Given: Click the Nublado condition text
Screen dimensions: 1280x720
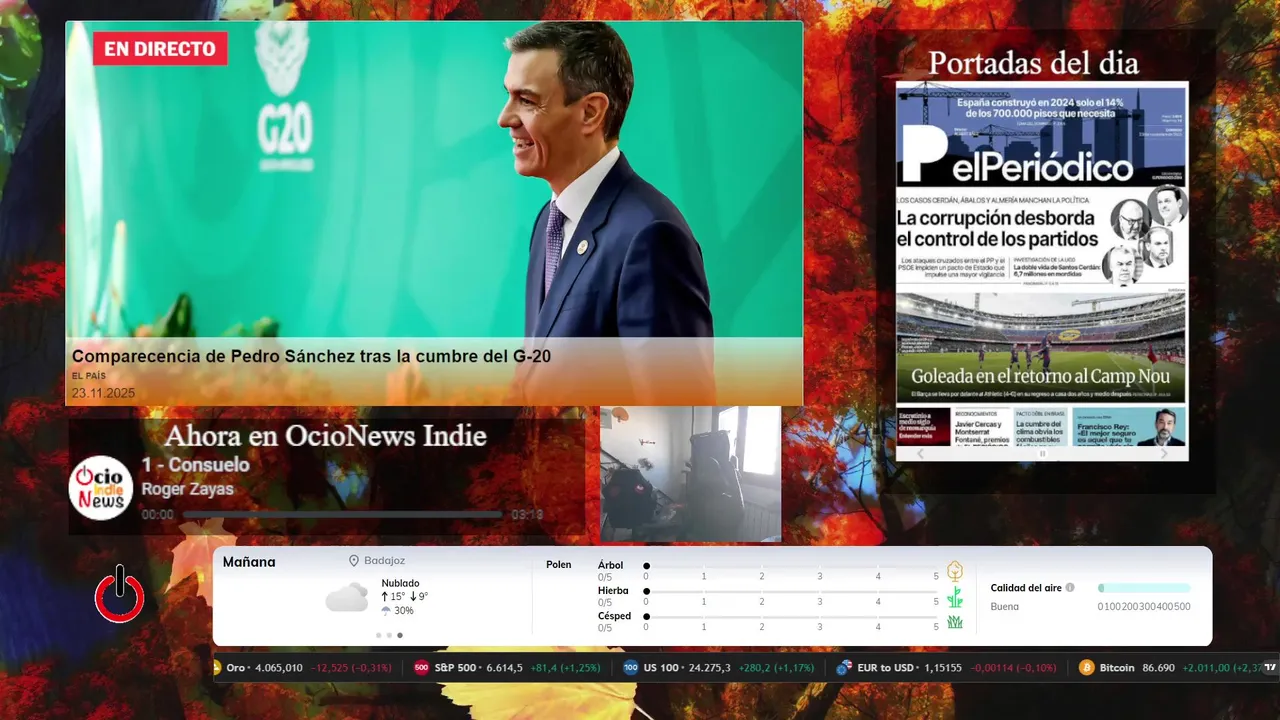Looking at the screenshot, I should click(400, 583).
